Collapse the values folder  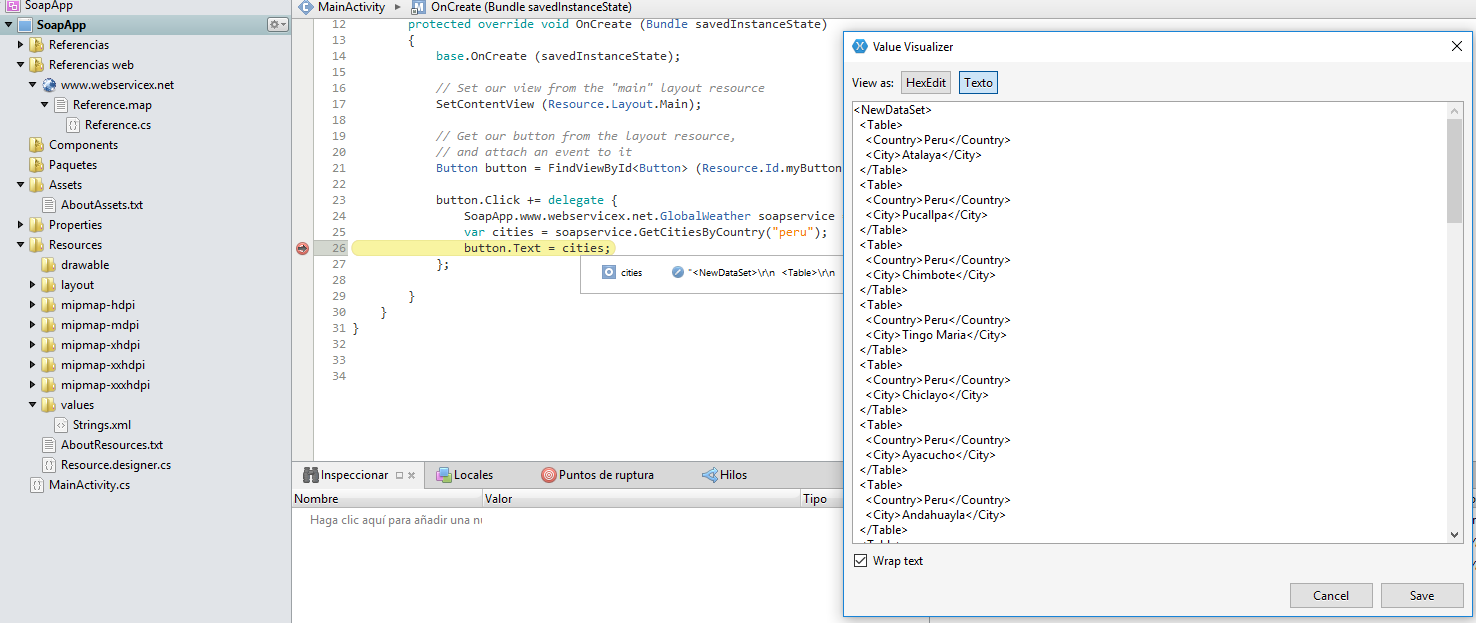(x=34, y=405)
